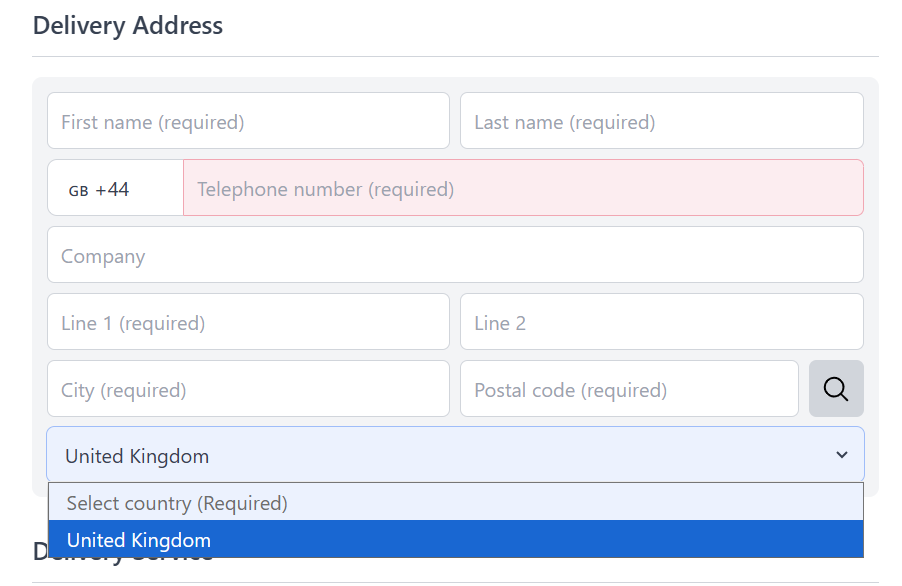
Task: Pick the Select country (Required) option
Action: [x=455, y=503]
